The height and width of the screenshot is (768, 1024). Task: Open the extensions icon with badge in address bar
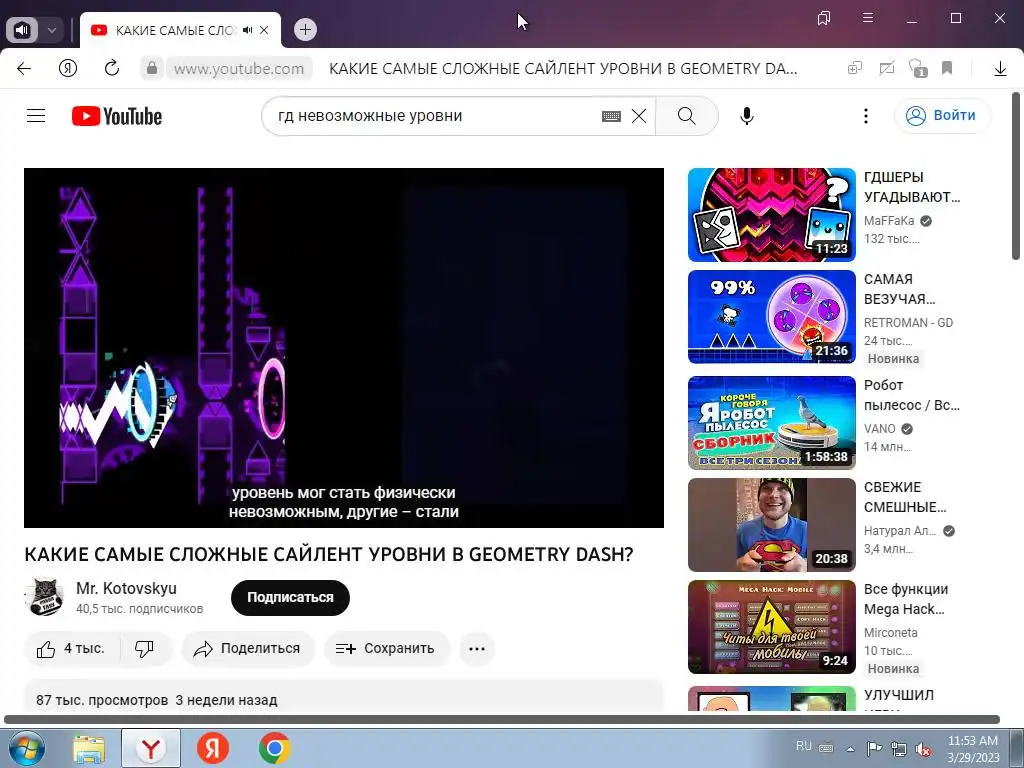pos(918,68)
